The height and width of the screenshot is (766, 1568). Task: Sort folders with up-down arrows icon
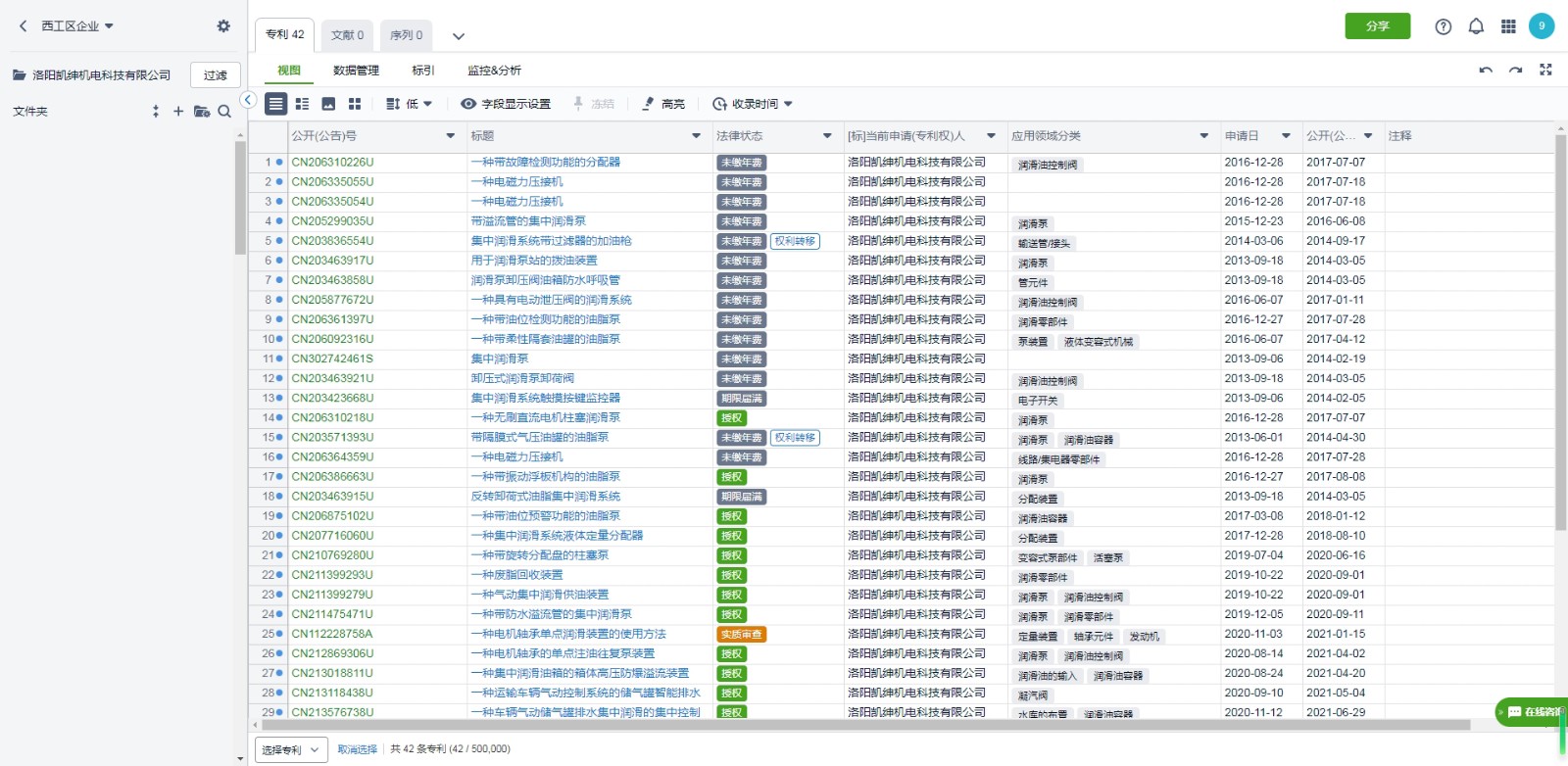[156, 112]
